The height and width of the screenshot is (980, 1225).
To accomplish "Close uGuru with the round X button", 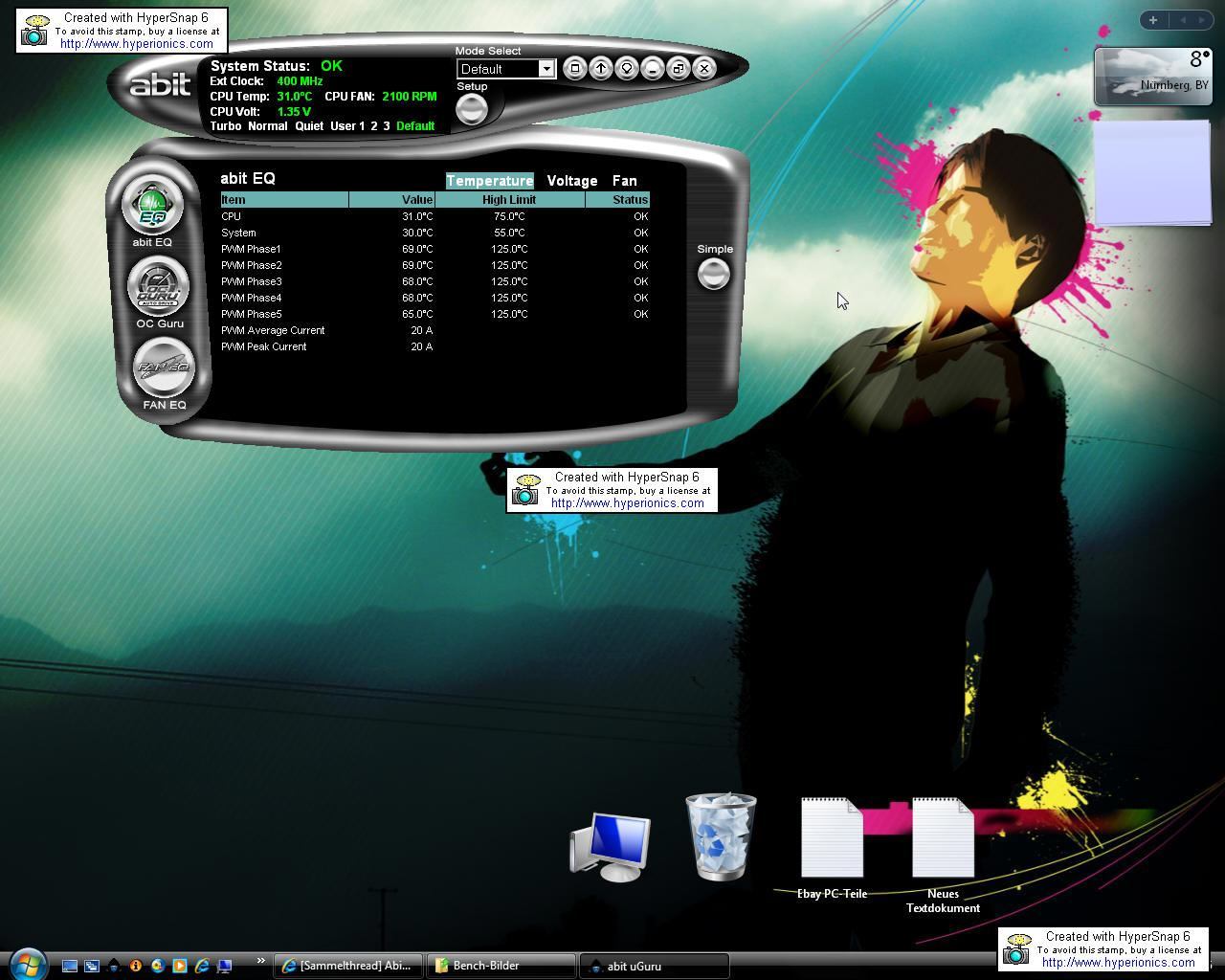I will pos(703,68).
